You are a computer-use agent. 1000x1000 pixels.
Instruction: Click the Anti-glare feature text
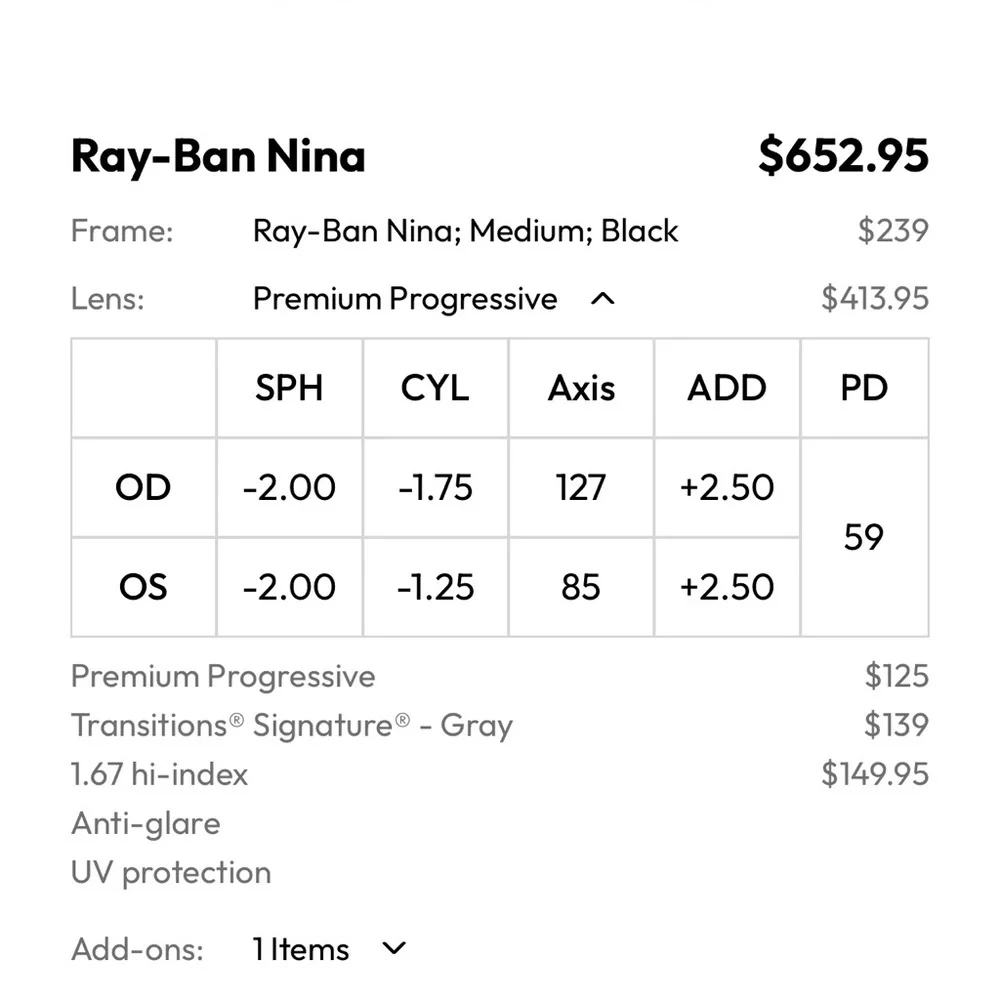click(x=146, y=823)
